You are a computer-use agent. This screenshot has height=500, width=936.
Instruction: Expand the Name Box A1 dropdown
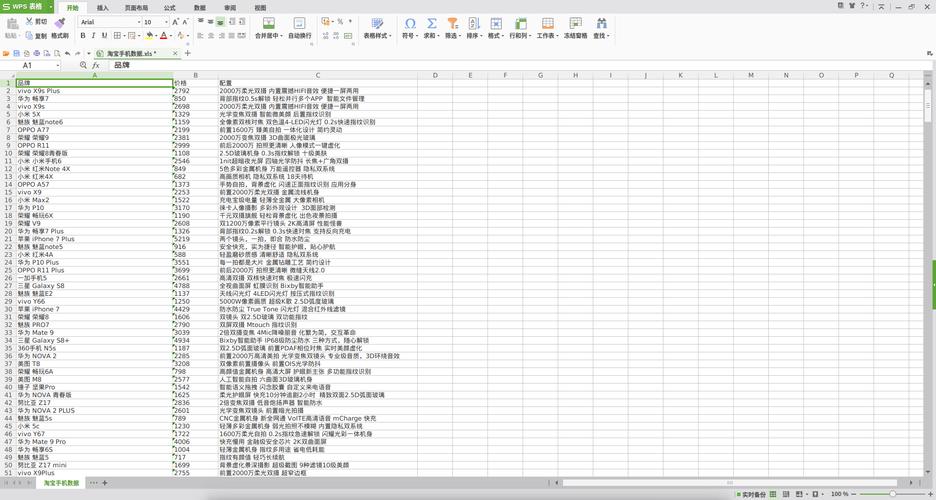(58, 65)
